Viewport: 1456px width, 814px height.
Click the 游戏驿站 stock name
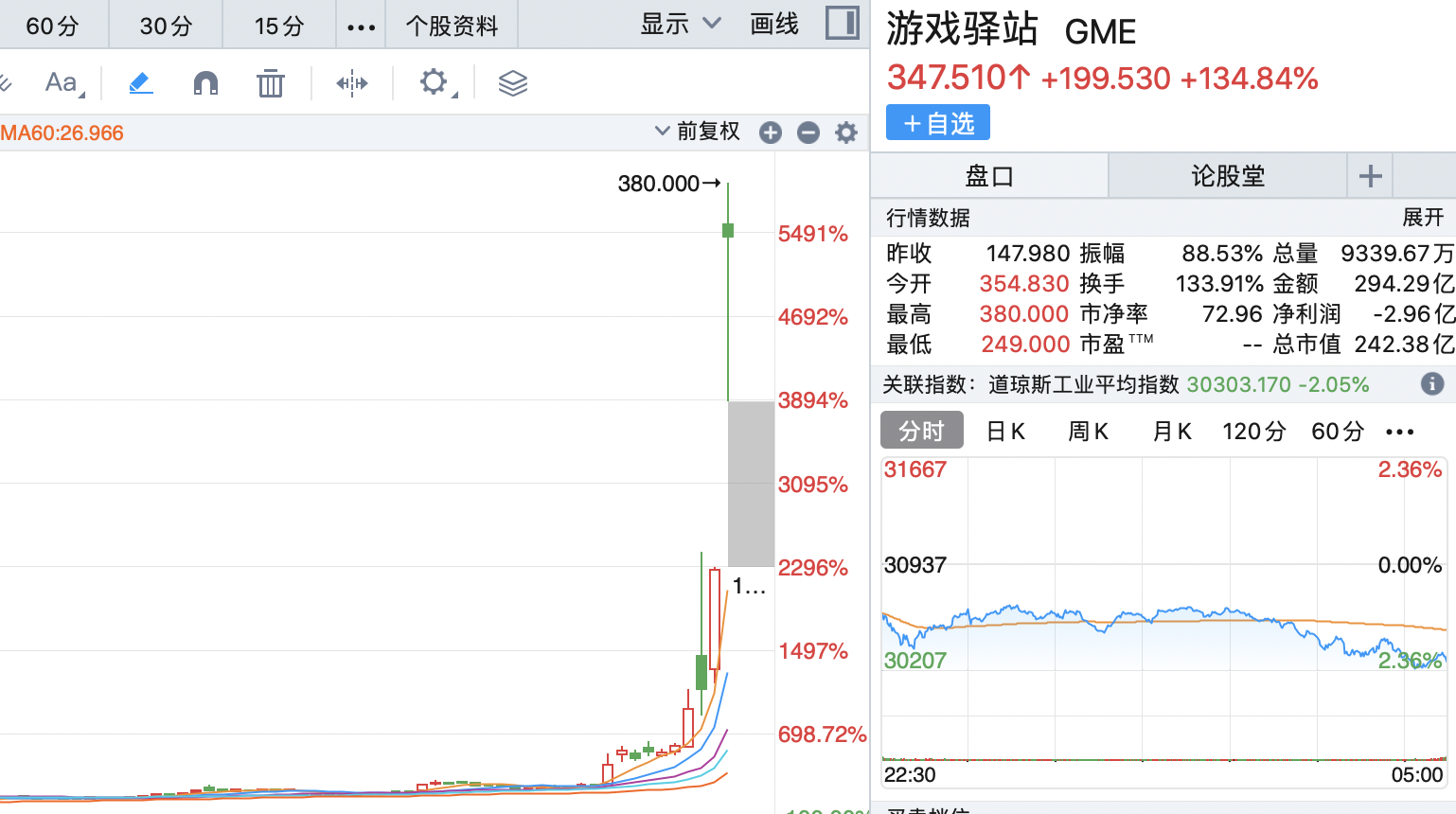pyautogui.click(x=962, y=29)
